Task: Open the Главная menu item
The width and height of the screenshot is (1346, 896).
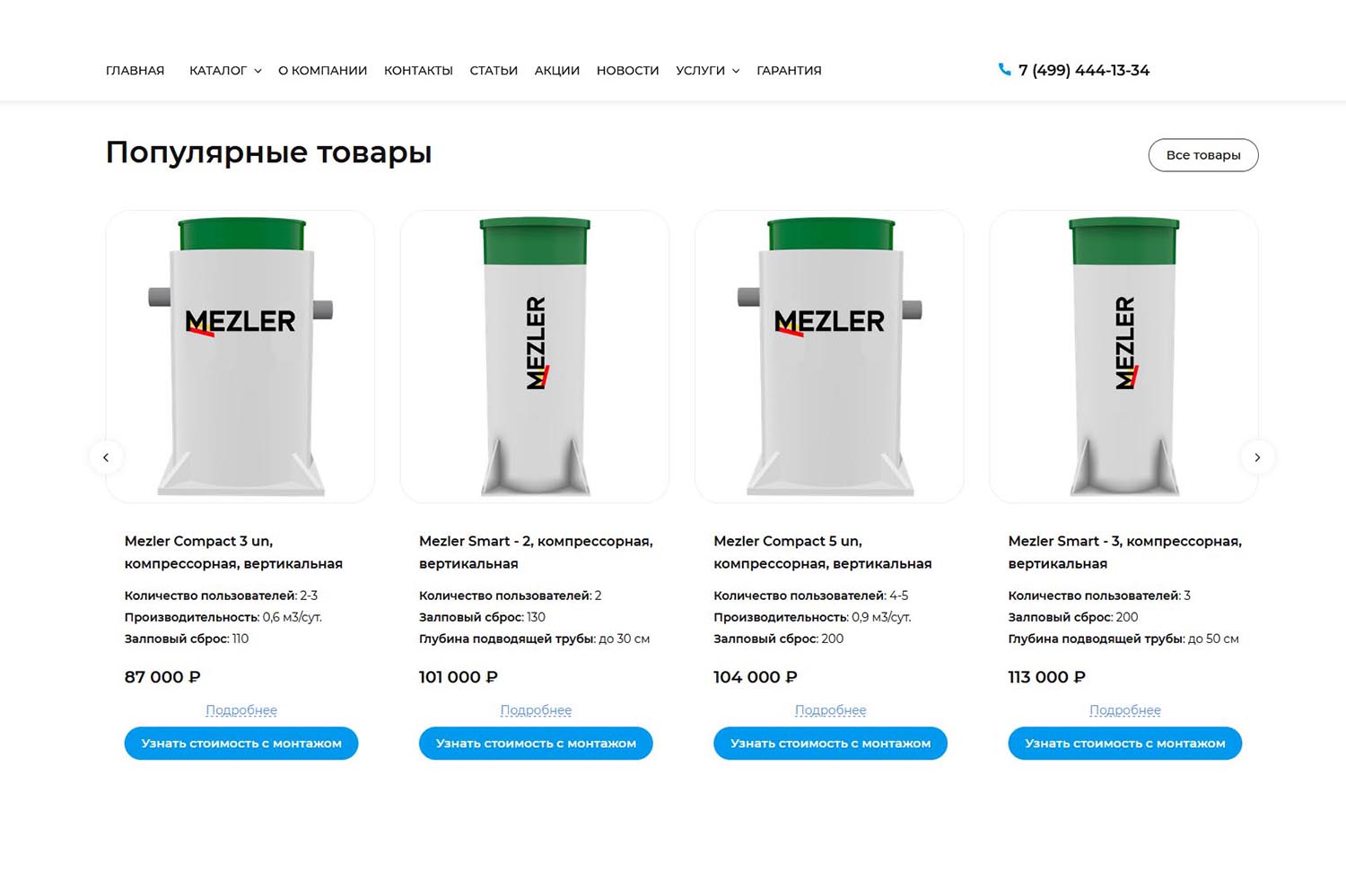Action: 135,71
